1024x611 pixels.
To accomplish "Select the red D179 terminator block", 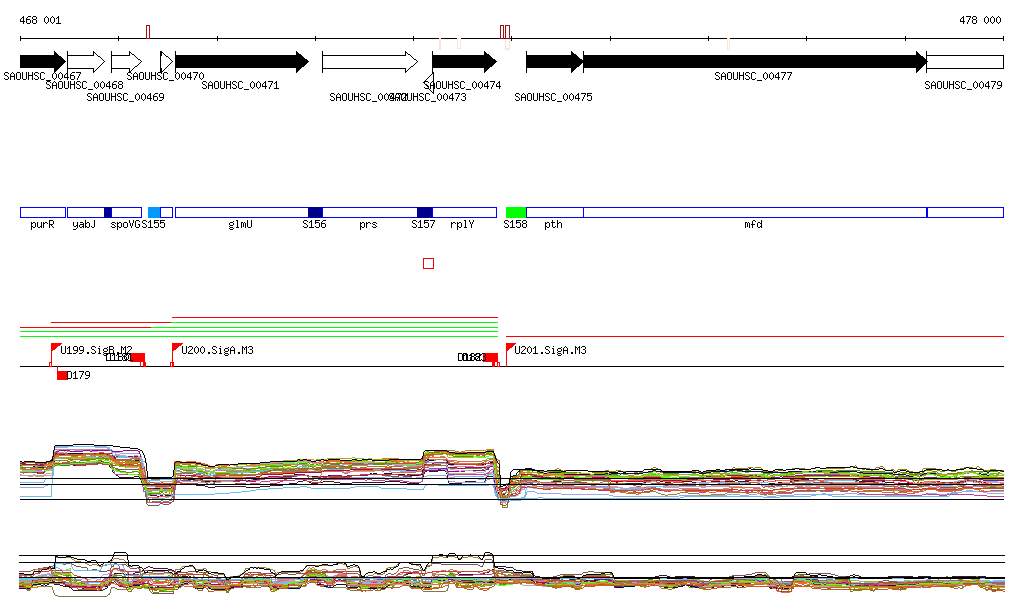I will 63,375.
